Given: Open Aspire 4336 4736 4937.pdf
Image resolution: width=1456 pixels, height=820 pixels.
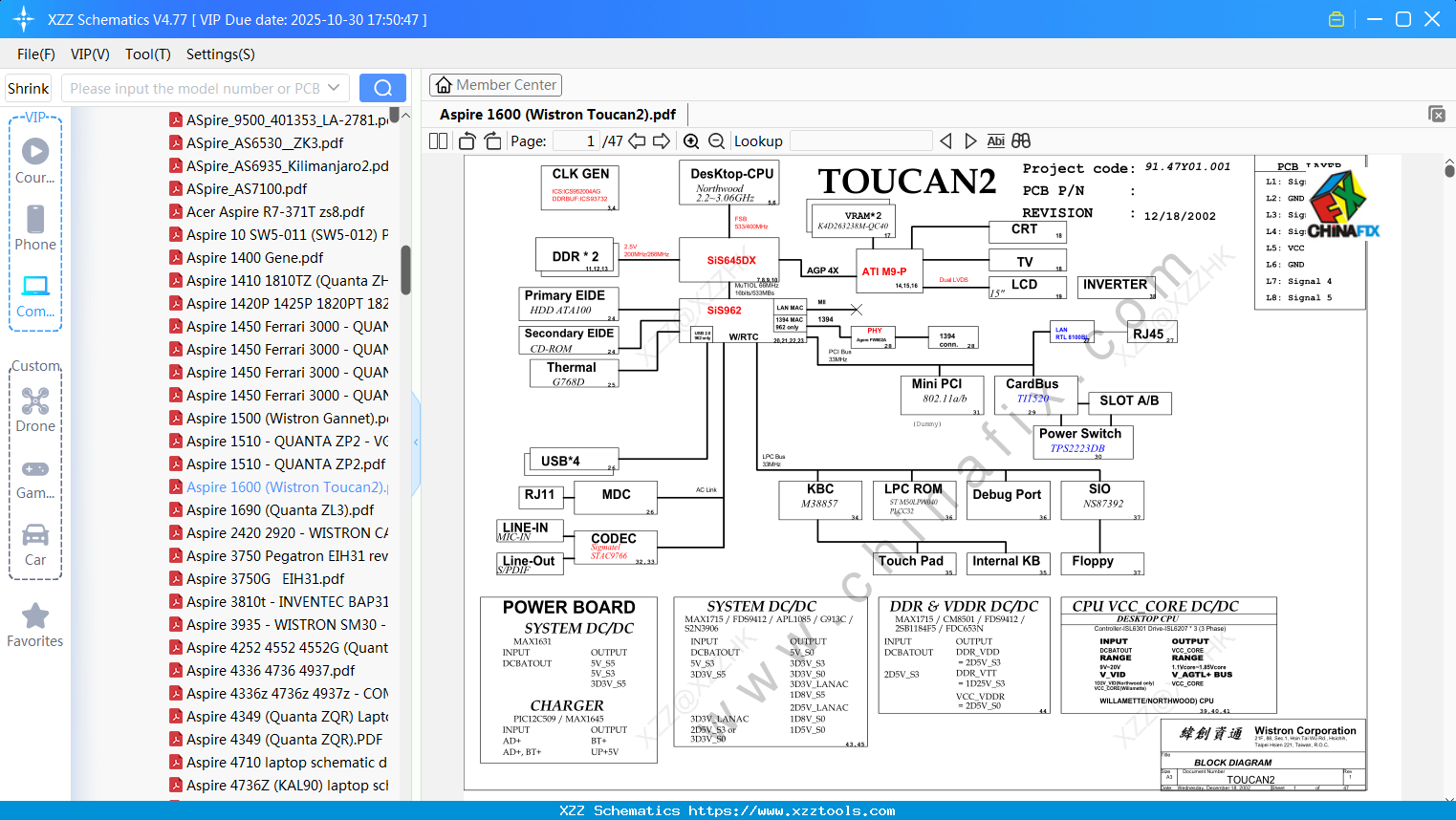Looking at the screenshot, I should (x=271, y=670).
